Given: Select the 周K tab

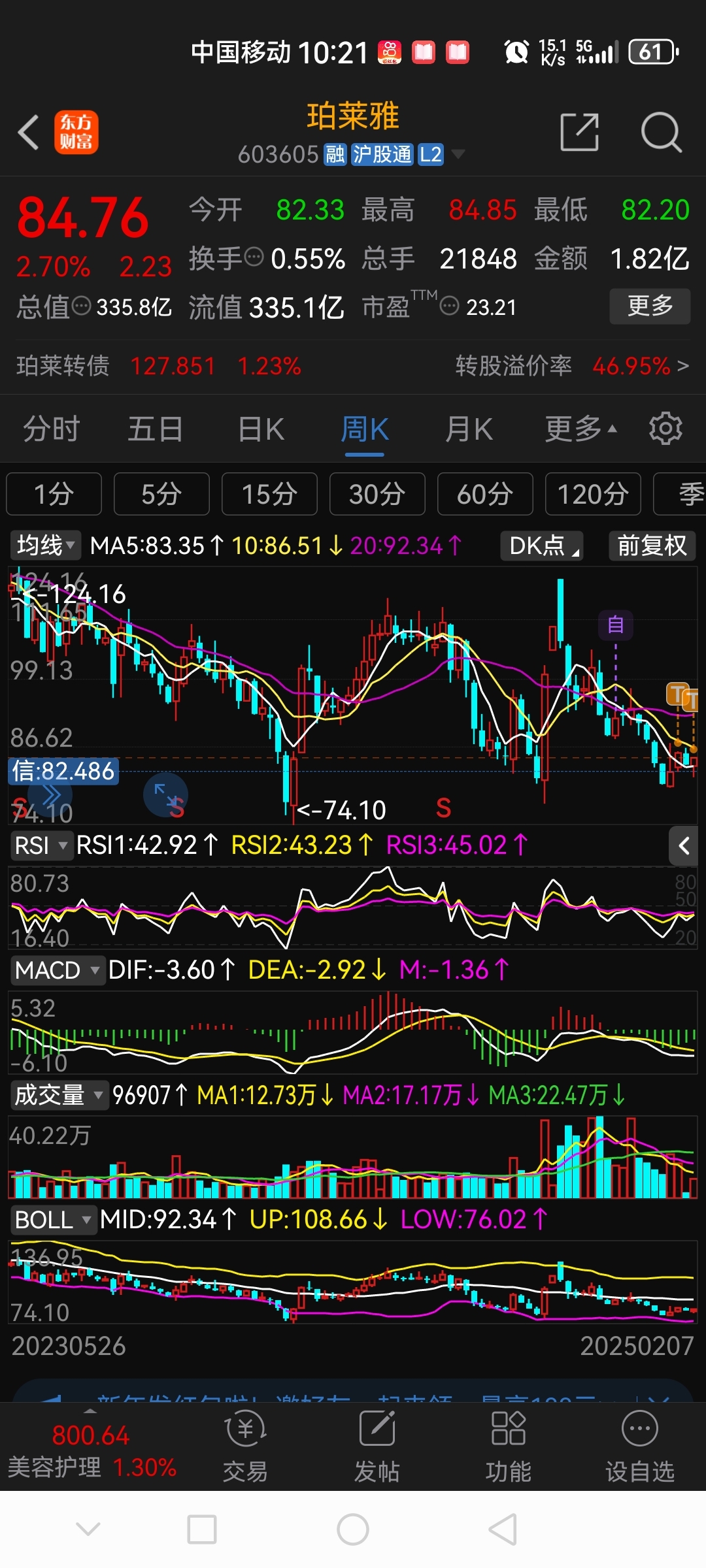Looking at the screenshot, I should click(x=365, y=429).
